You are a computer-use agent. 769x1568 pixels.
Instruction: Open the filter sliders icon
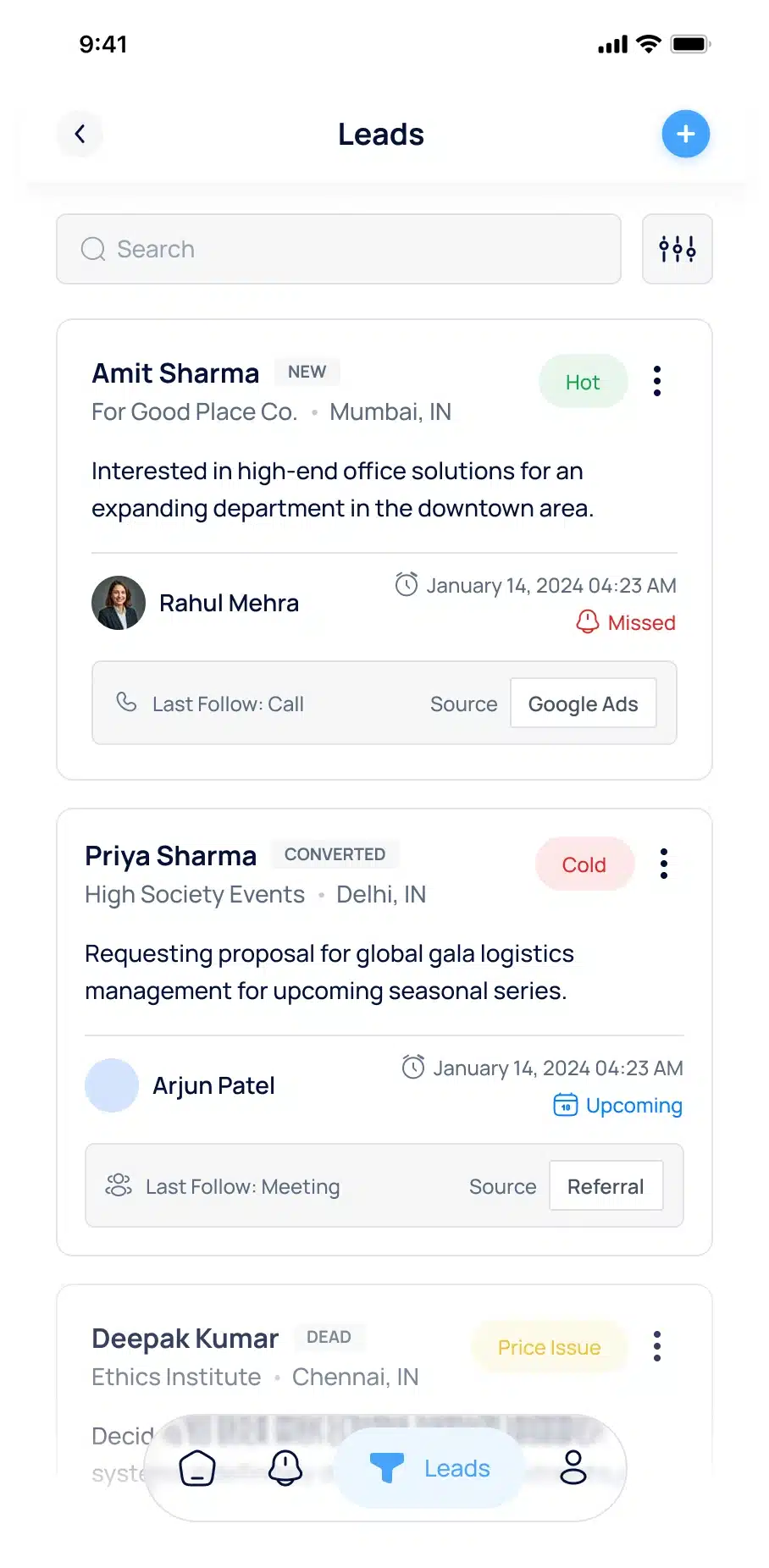[x=677, y=249]
